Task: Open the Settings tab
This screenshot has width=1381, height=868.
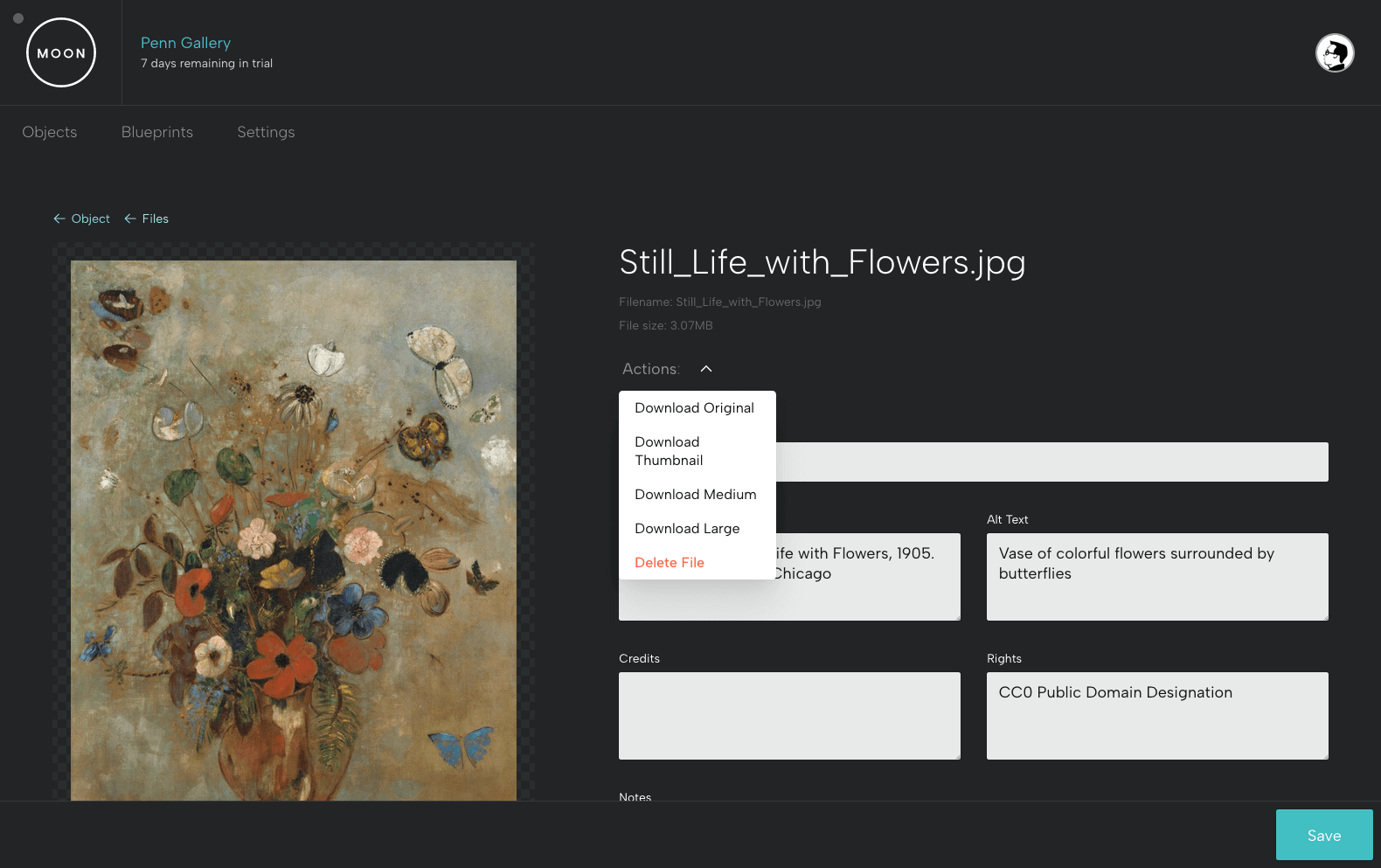Action: pyautogui.click(x=266, y=132)
